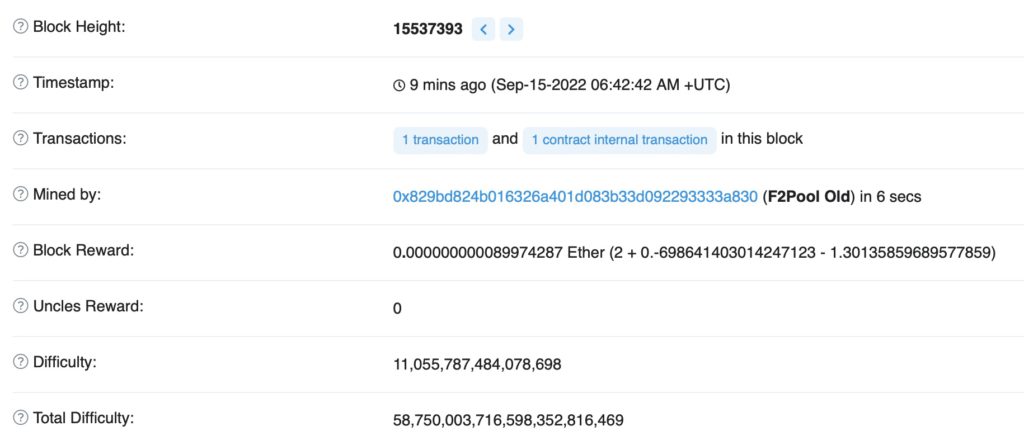
Task: Click help icon beside Difficulty
Action: [21, 361]
